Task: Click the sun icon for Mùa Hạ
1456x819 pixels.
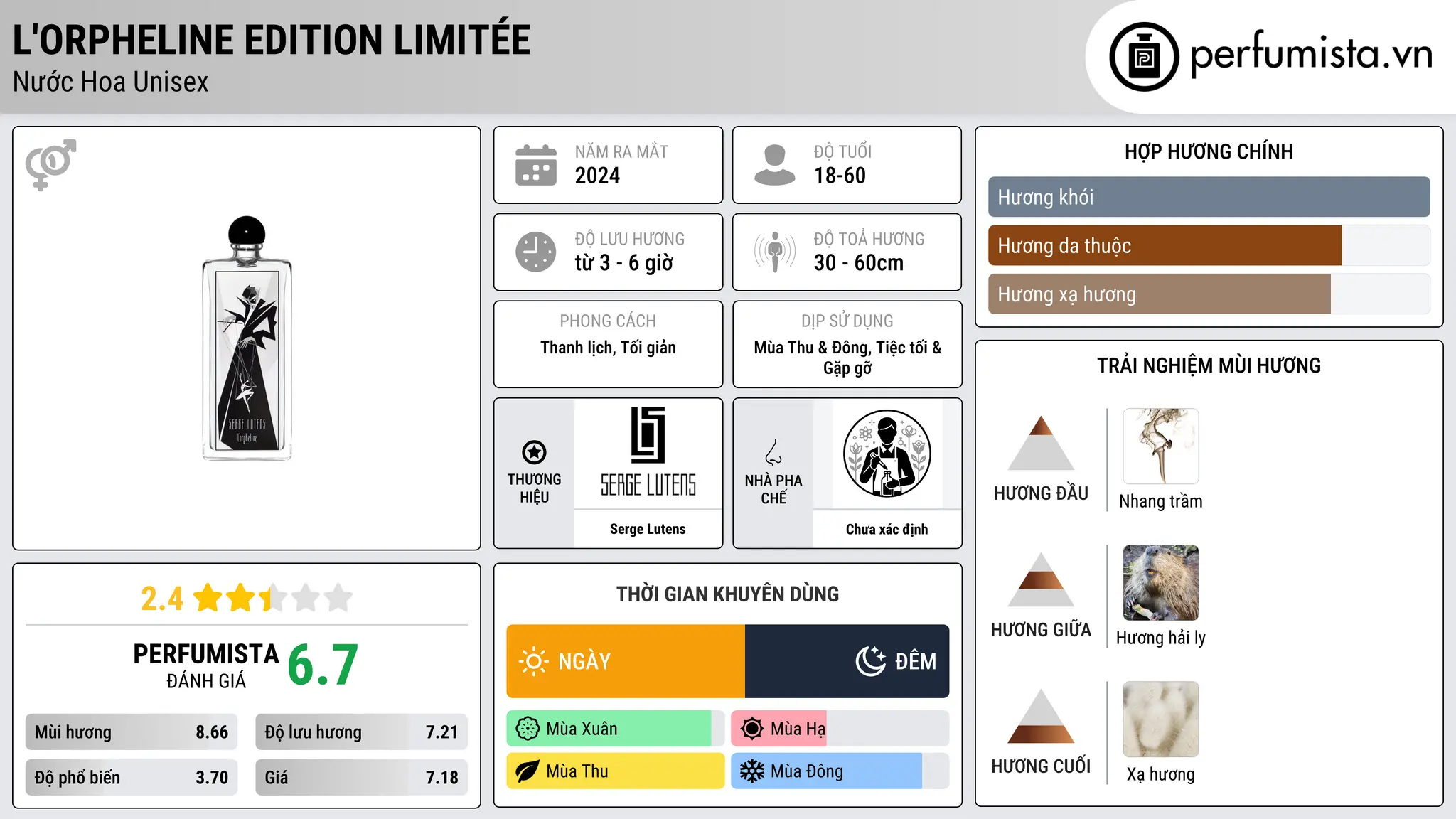Action: 752,729
